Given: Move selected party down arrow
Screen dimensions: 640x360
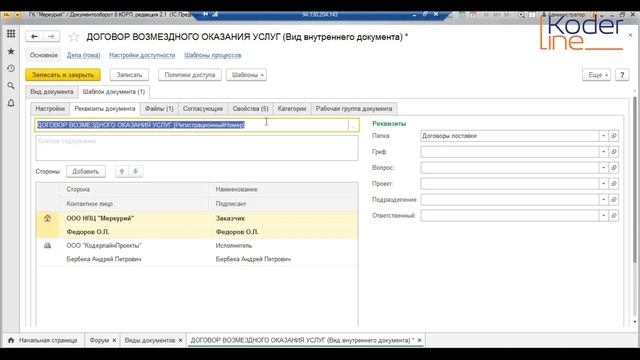Looking at the screenshot, I should click(136, 171).
